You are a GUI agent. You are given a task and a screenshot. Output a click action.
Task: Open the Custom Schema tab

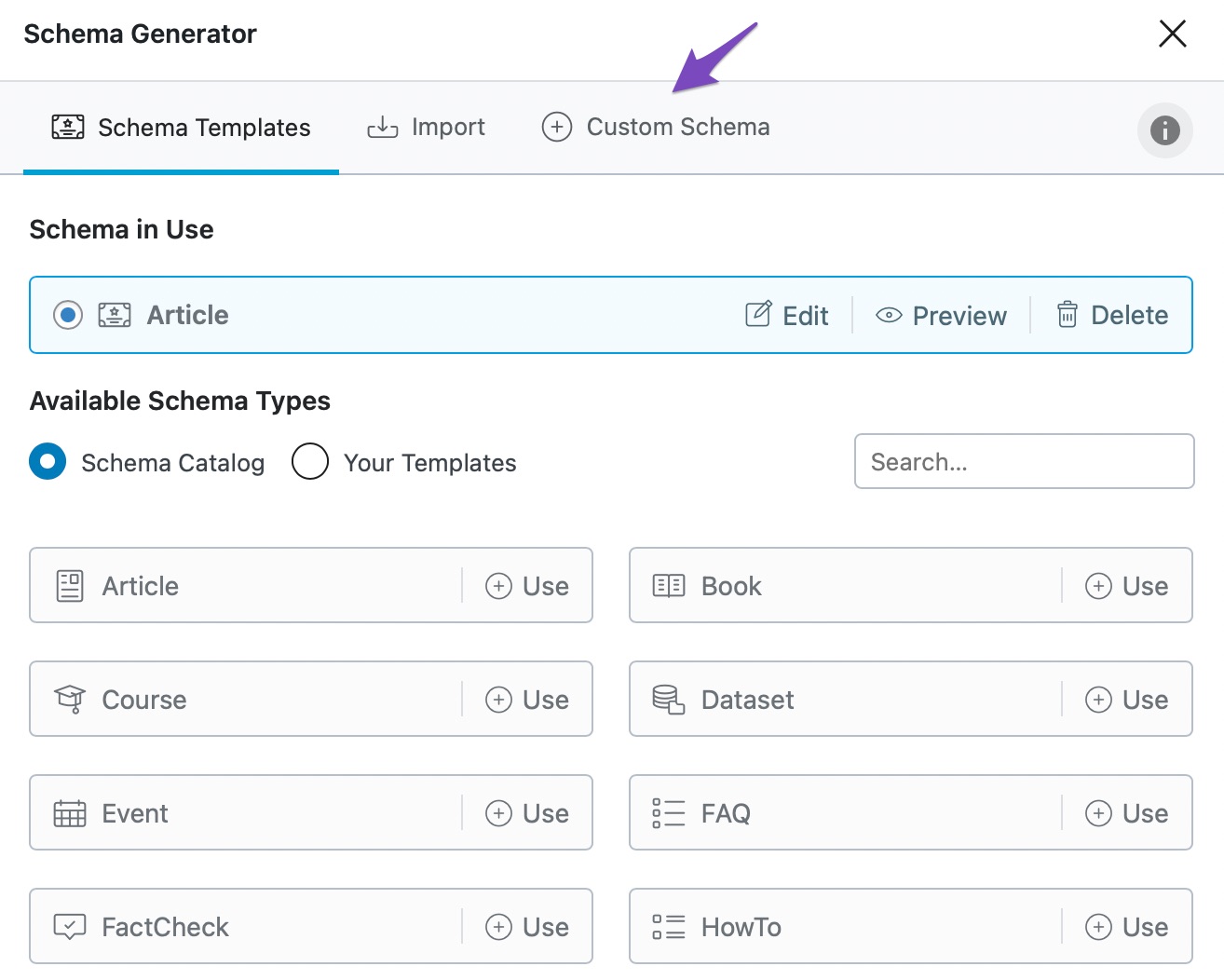pos(655,127)
